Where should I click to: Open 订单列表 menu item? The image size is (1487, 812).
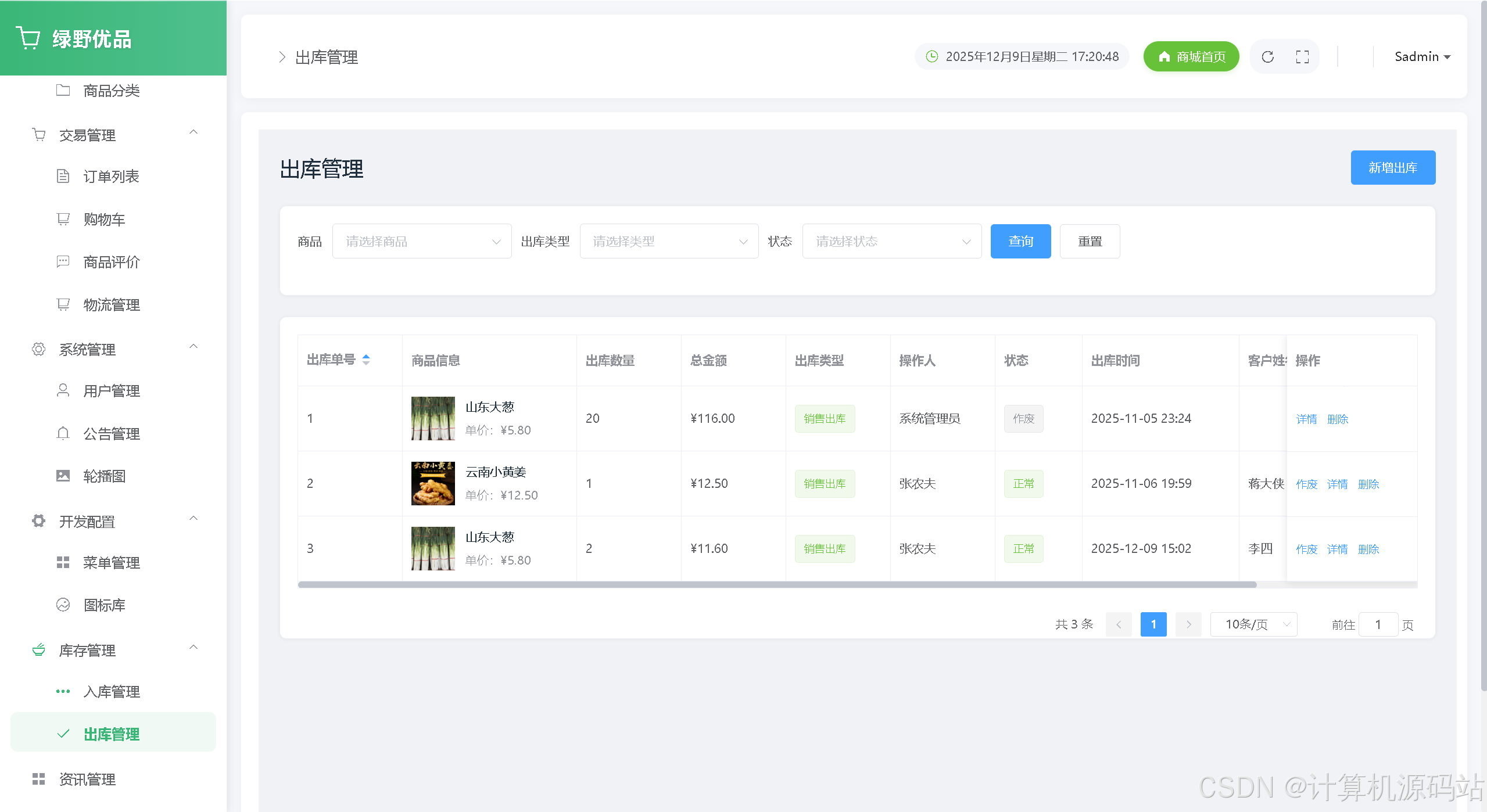[111, 177]
